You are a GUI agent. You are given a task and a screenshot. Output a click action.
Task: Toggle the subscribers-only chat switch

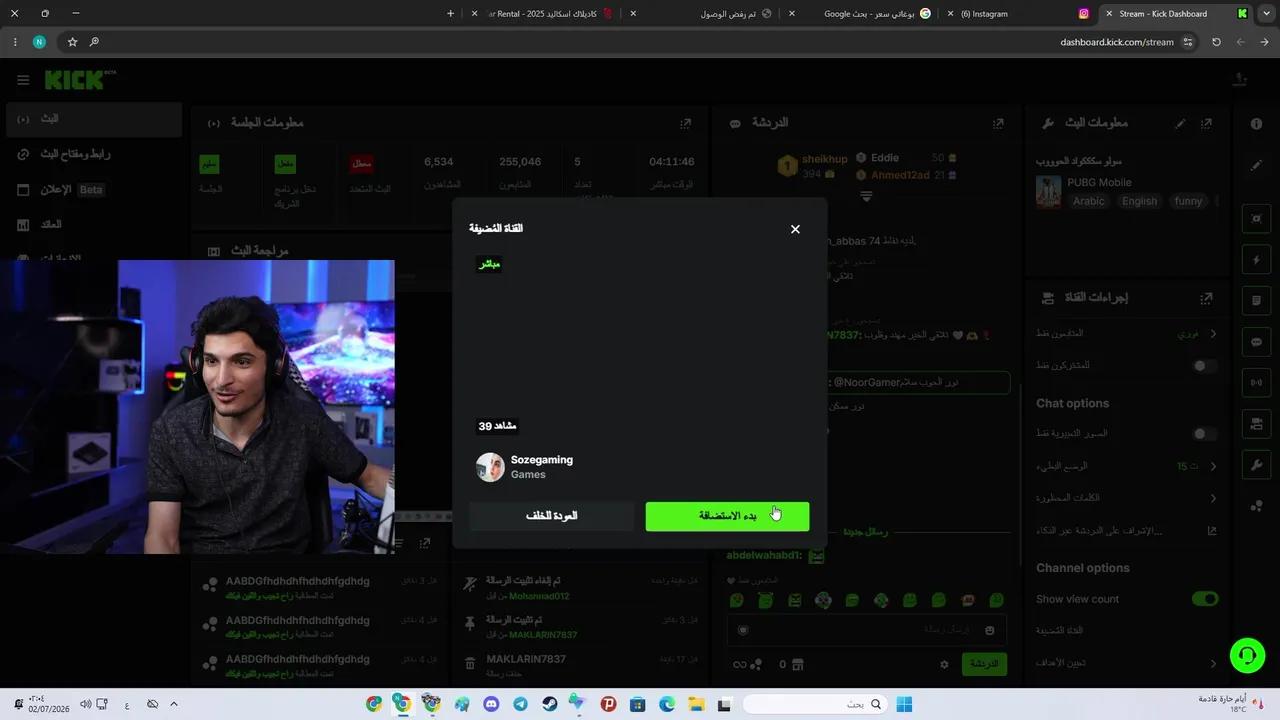(1205, 366)
